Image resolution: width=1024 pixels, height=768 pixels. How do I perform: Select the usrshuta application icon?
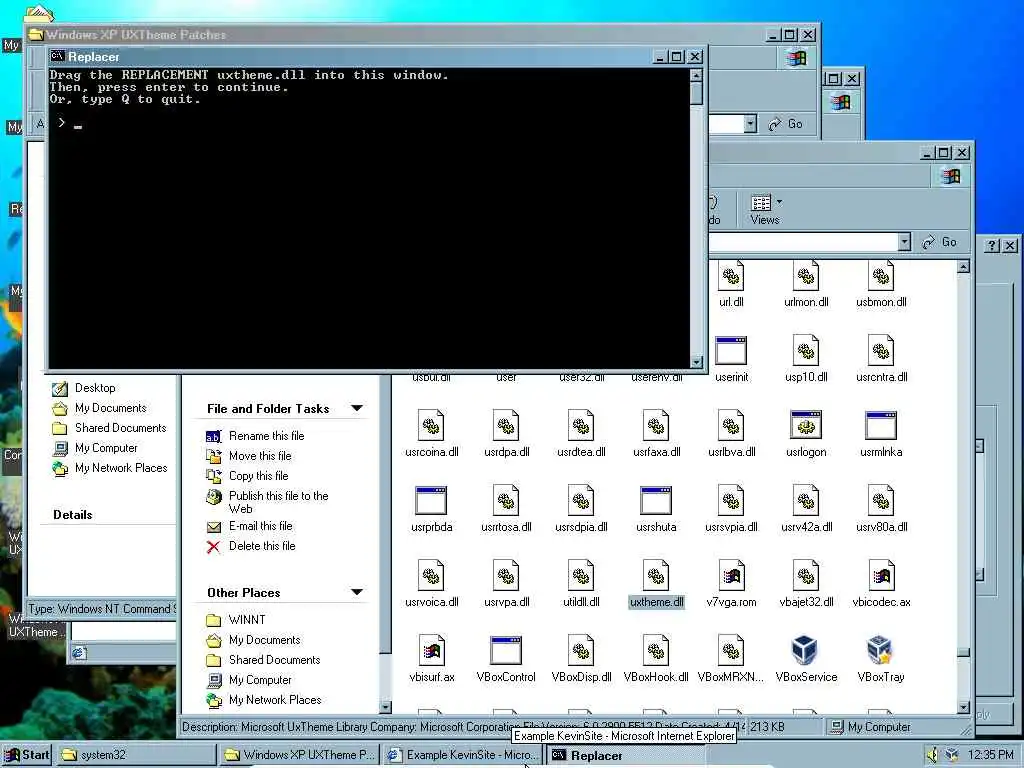pyautogui.click(x=656, y=501)
